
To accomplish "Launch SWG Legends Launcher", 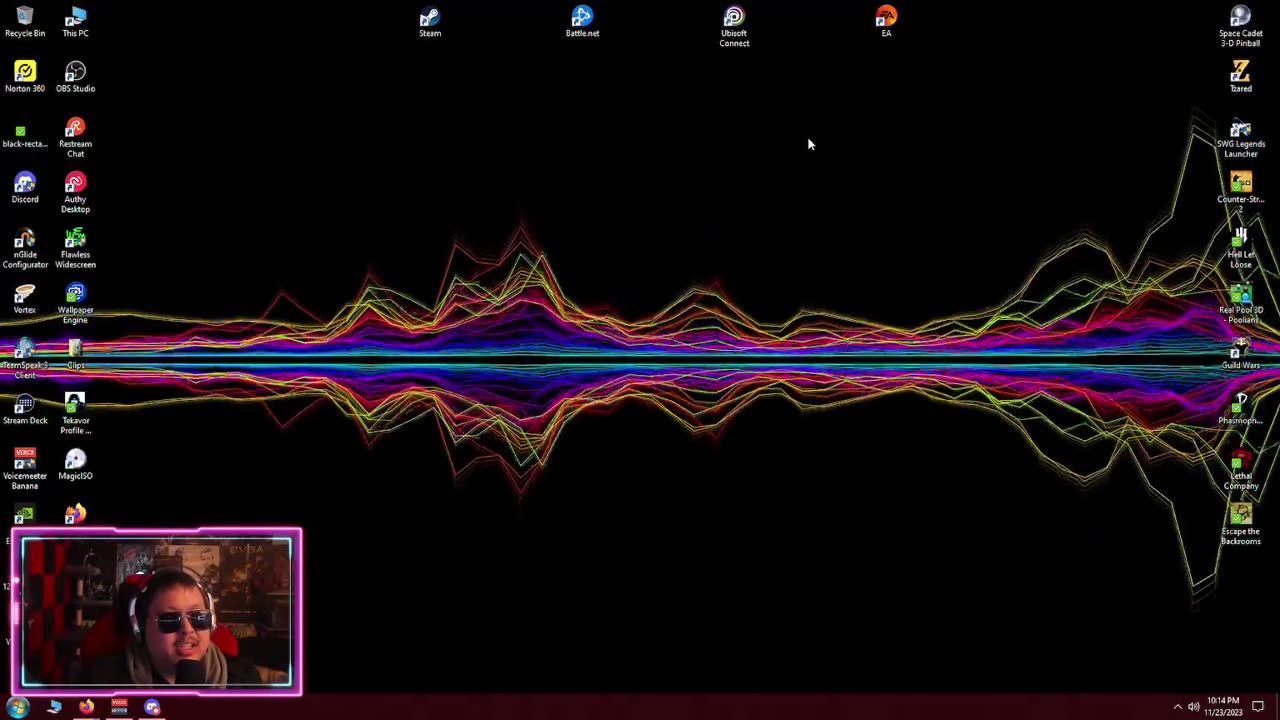I will [x=1240, y=137].
